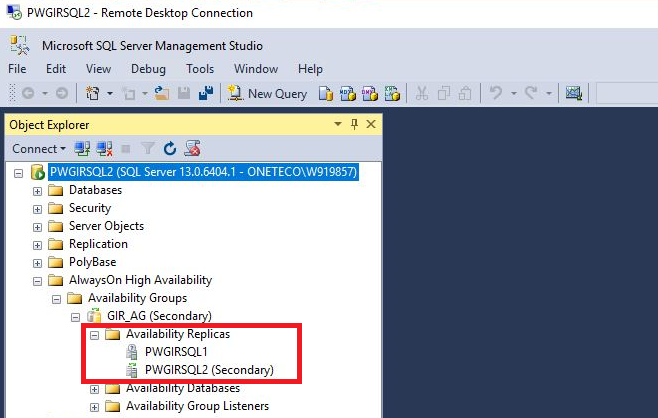The image size is (658, 418).
Task: Click the Undo toolbar icon
Action: click(x=496, y=93)
